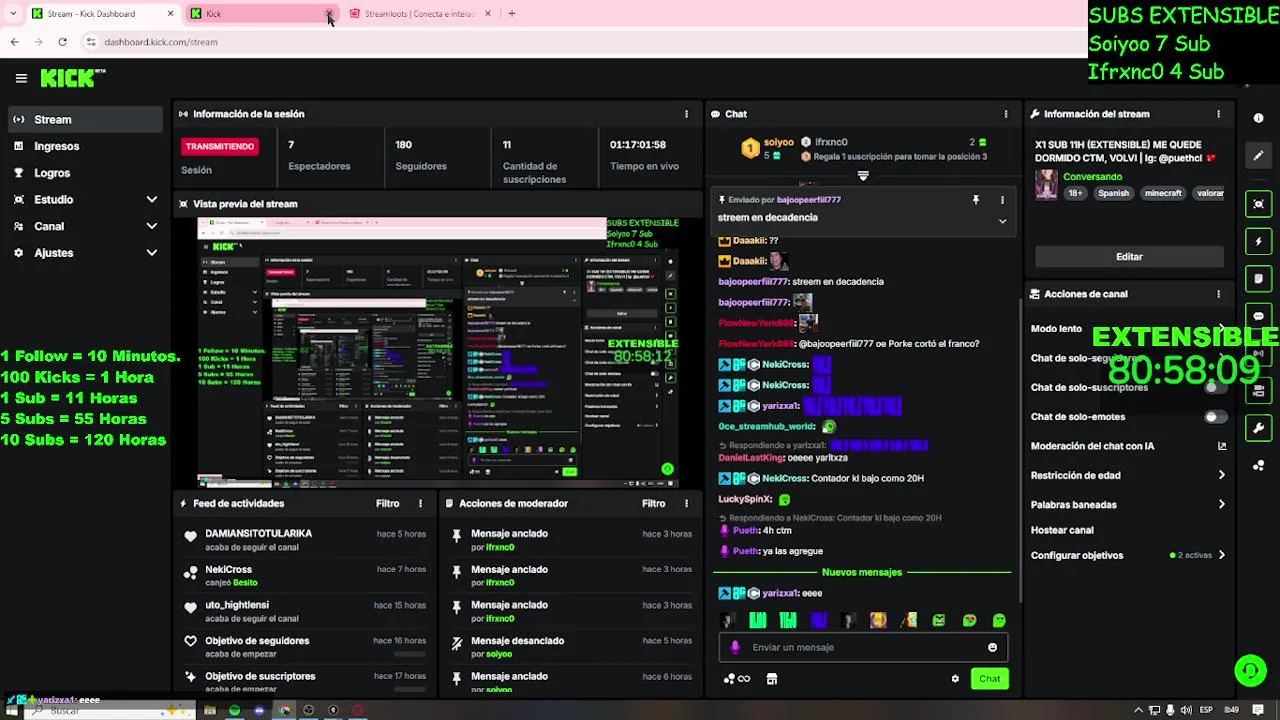The height and width of the screenshot is (720, 1280).
Task: Open pinned message three-dot menu
Action: pyautogui.click(x=1002, y=200)
